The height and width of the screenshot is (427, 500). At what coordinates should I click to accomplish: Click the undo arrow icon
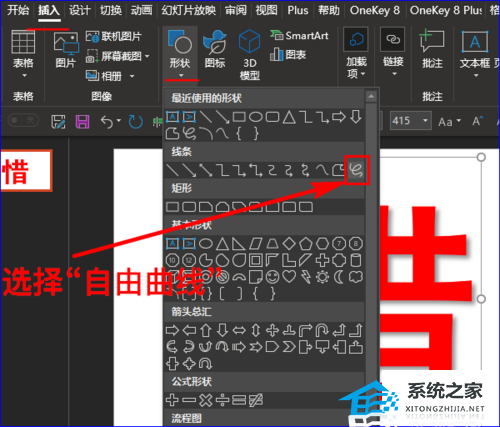(107, 122)
